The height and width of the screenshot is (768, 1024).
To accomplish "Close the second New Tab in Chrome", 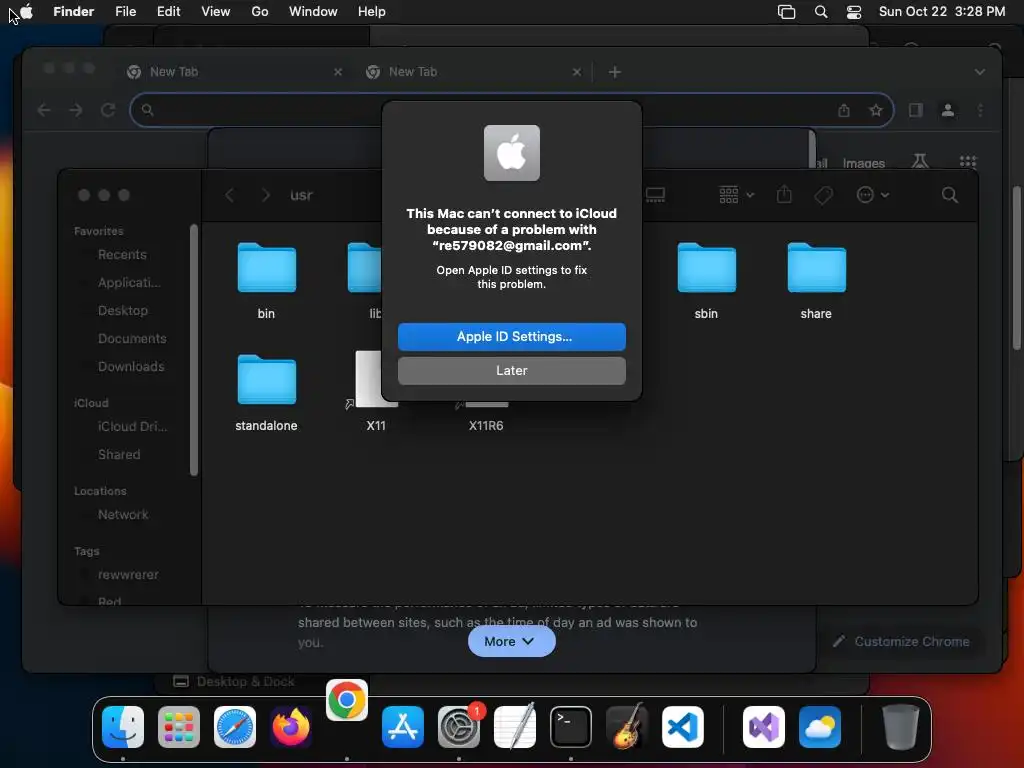I will tap(577, 72).
